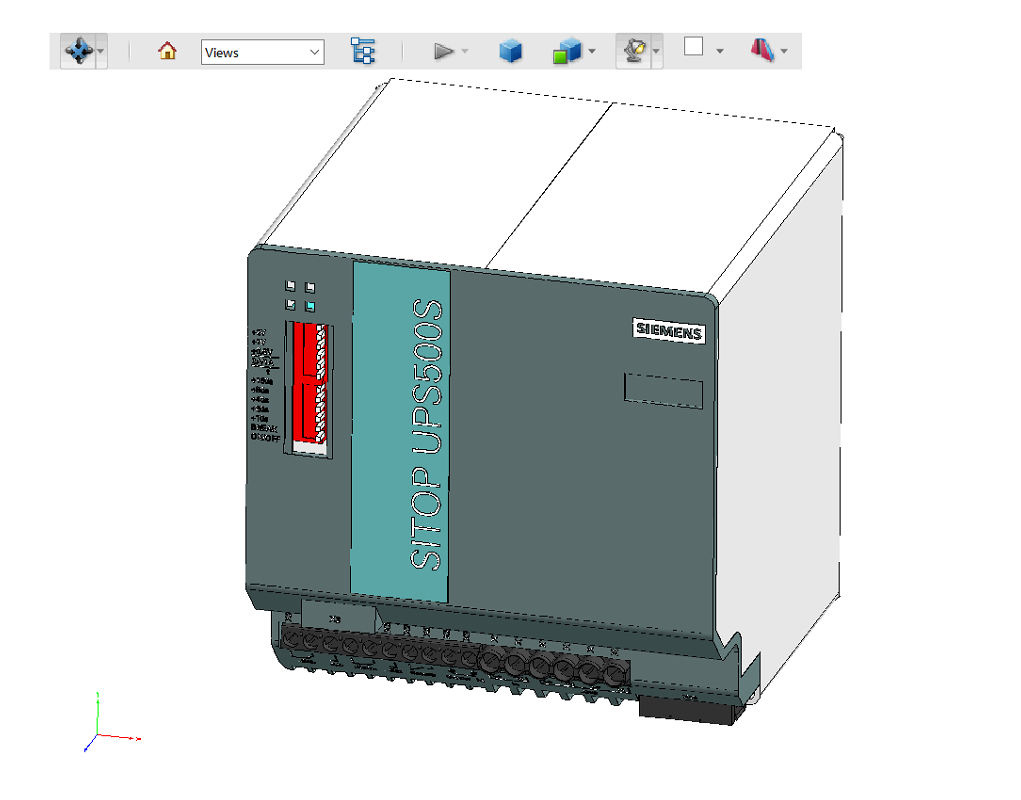Toggle perspective projection with blue cube icon

[511, 51]
